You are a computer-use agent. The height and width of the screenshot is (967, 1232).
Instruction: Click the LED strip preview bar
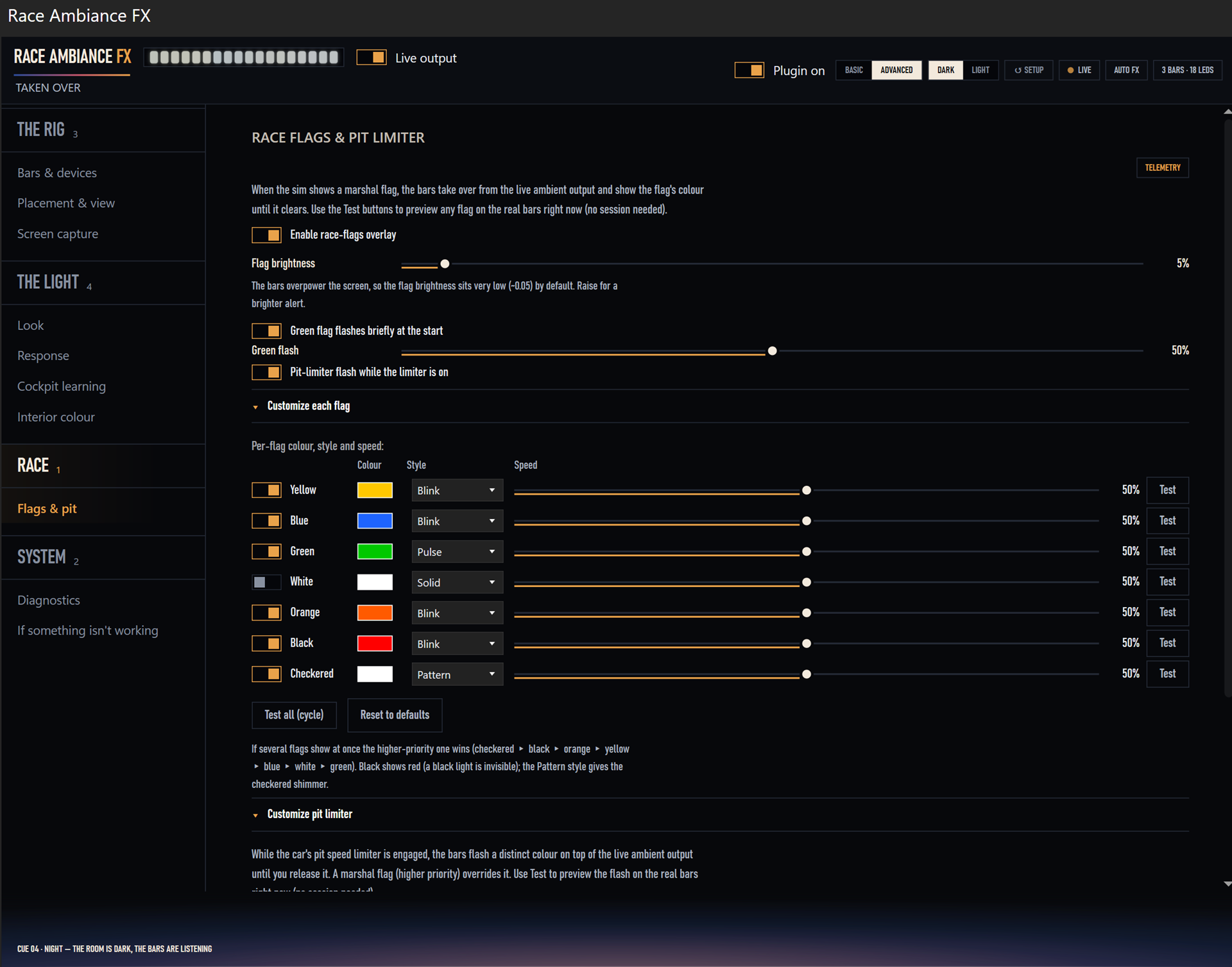click(x=244, y=57)
